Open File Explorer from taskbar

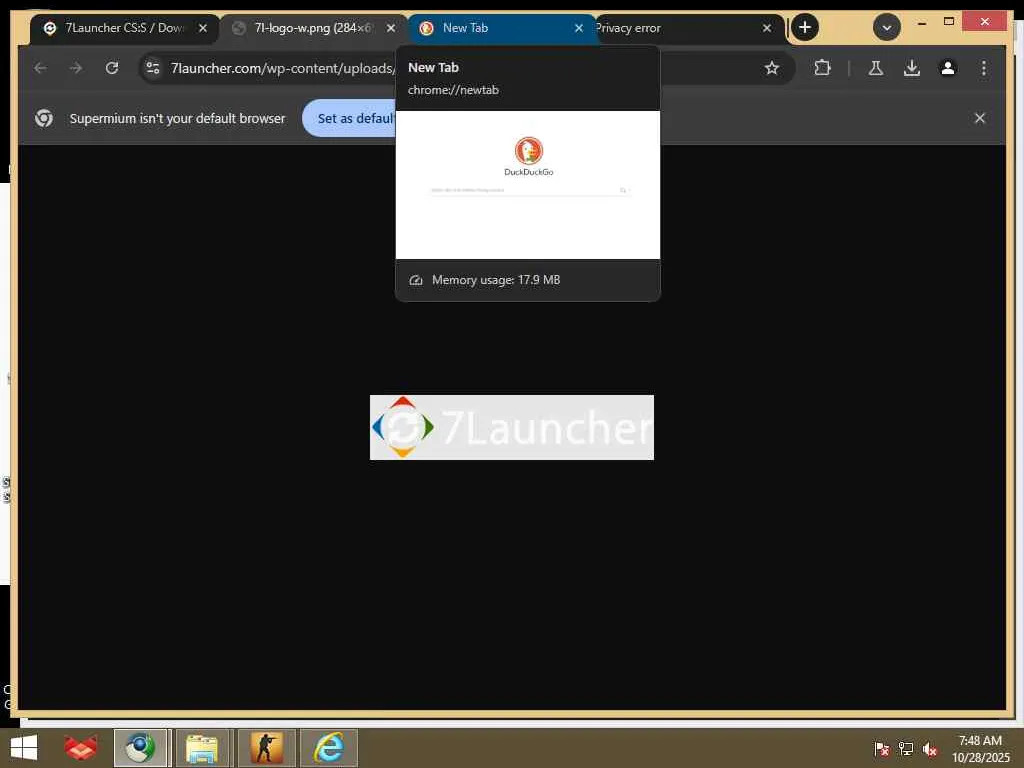[202, 748]
